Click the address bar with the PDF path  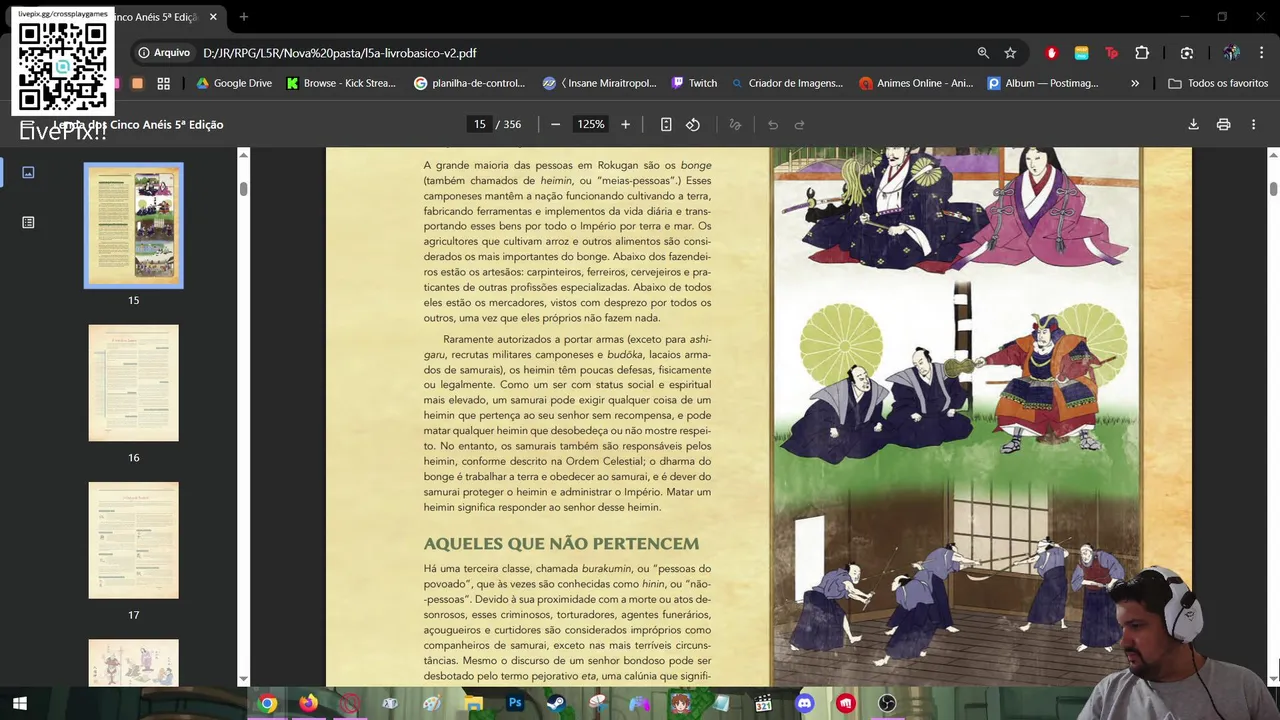(x=580, y=53)
